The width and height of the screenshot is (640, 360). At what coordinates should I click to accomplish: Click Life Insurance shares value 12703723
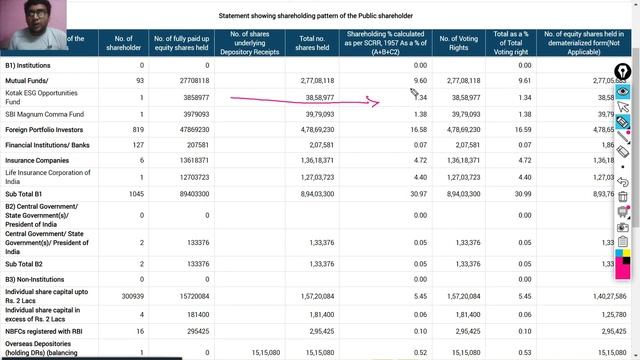pyautogui.click(x=194, y=177)
